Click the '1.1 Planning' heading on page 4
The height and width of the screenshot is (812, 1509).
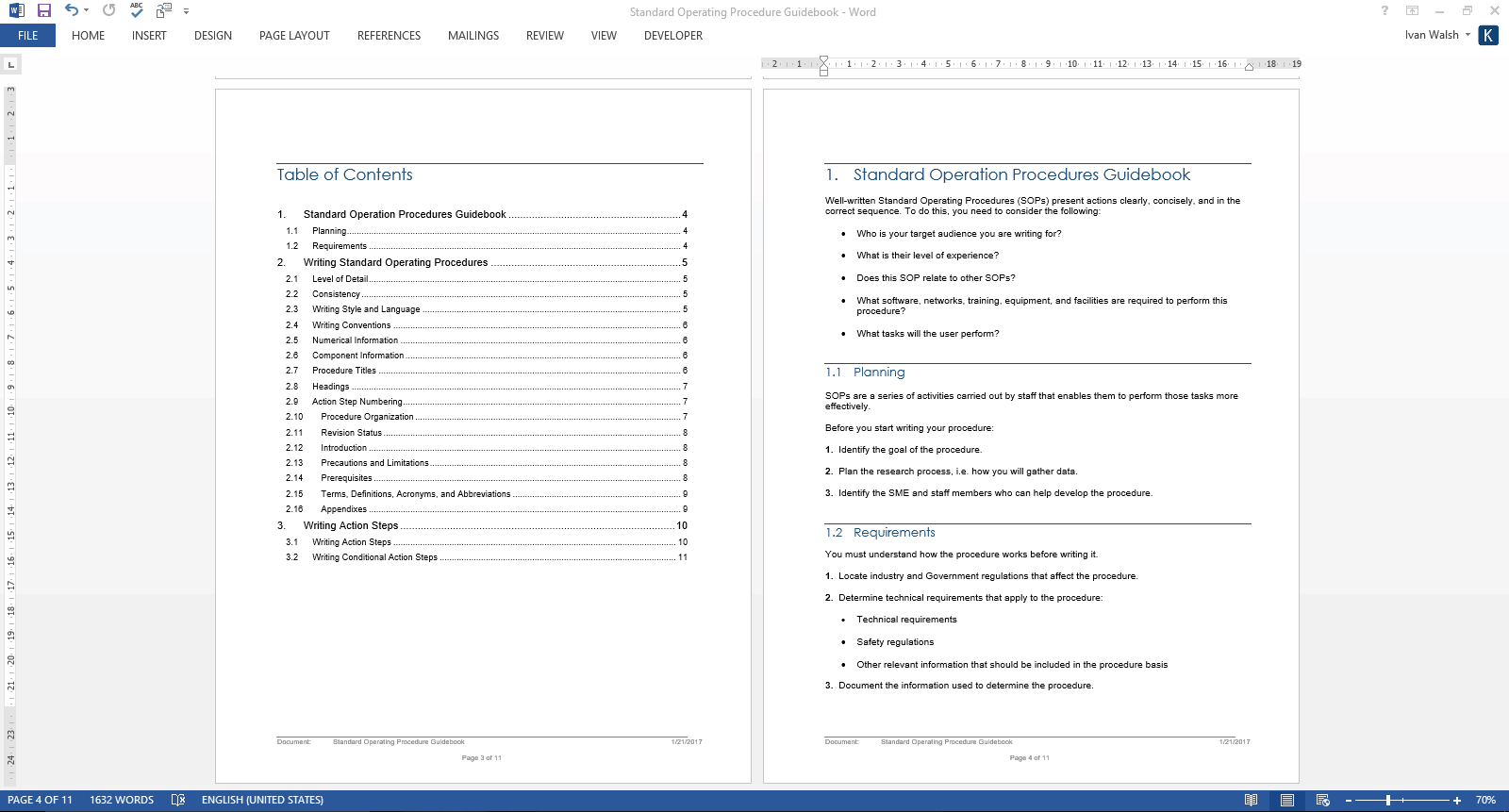865,373
